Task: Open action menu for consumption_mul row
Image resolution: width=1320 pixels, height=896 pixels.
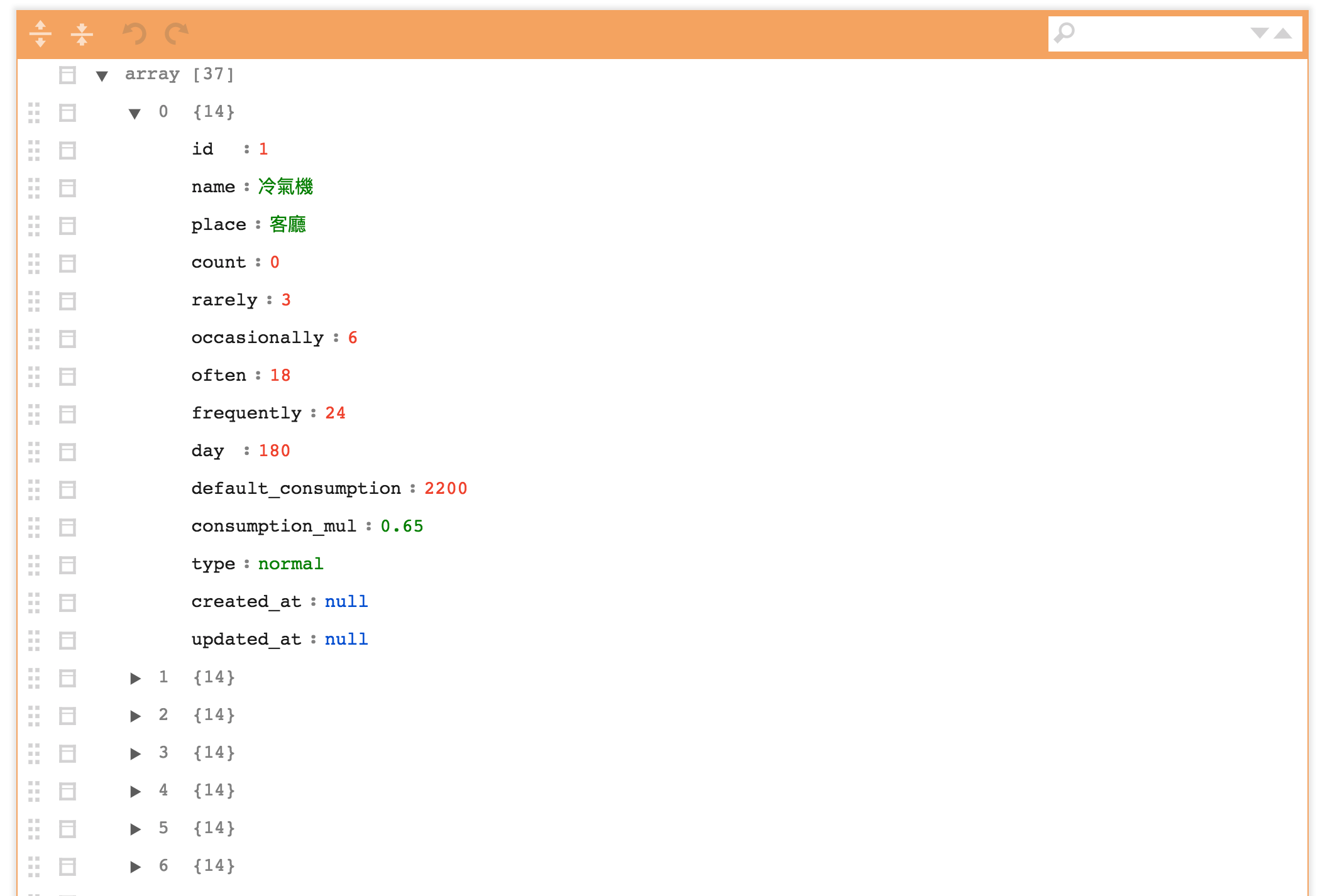Action: tap(67, 528)
